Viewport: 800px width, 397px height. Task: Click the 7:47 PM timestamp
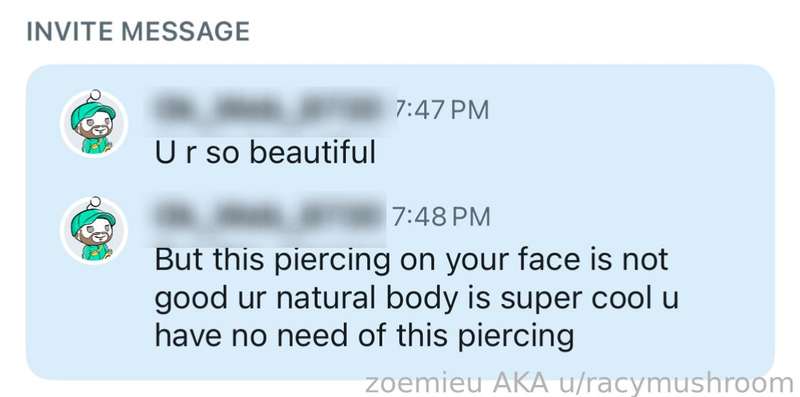(x=441, y=110)
